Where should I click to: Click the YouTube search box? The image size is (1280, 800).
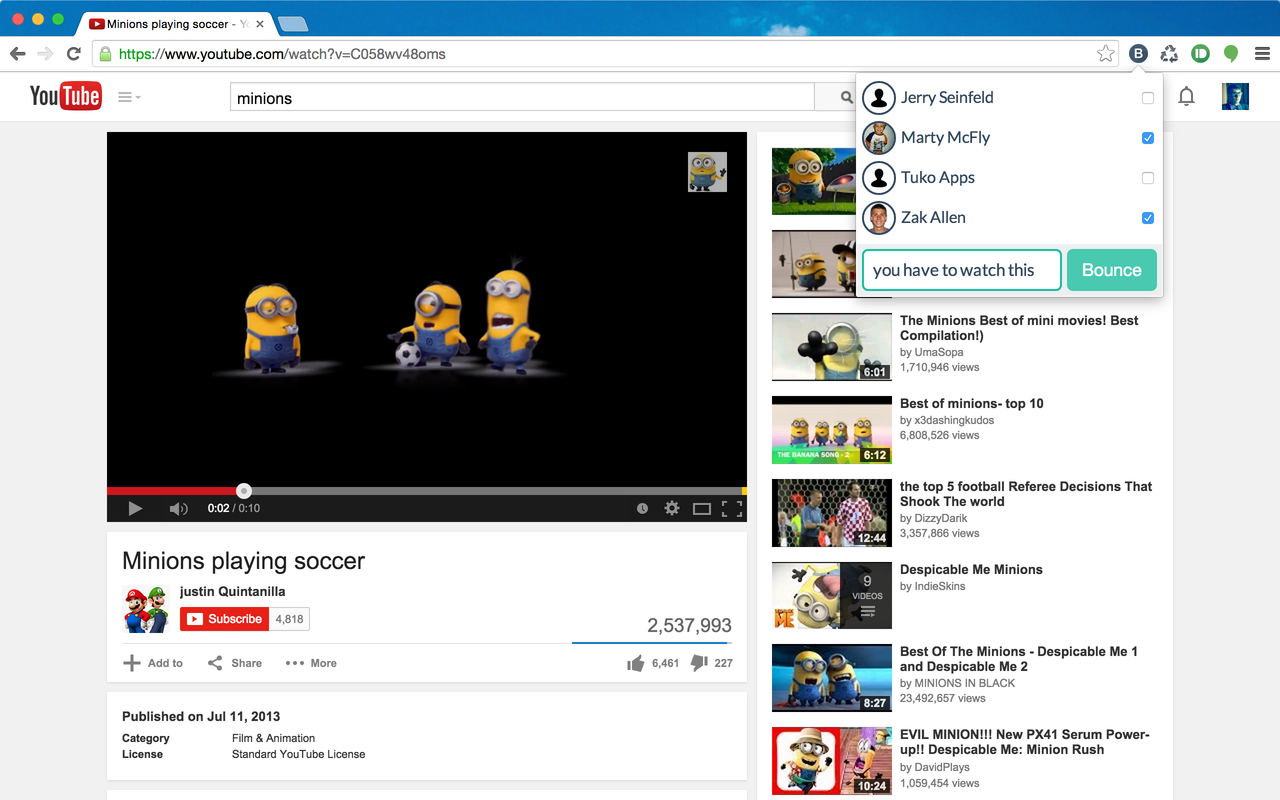pyautogui.click(x=522, y=97)
